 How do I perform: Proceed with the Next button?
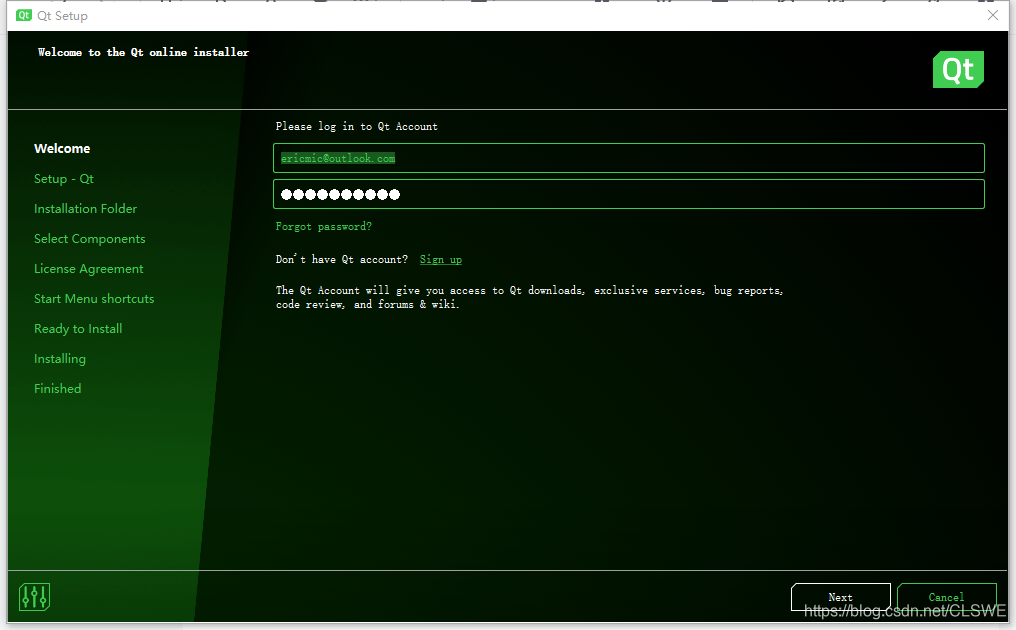coord(840,597)
